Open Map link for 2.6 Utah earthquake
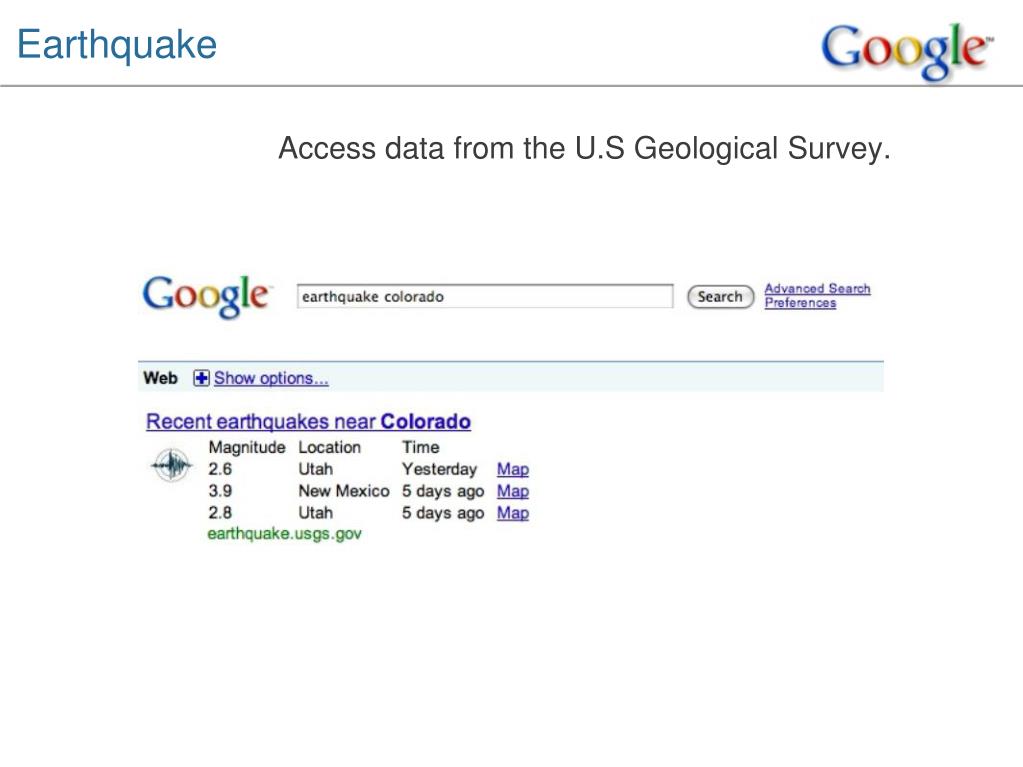 pyautogui.click(x=513, y=469)
